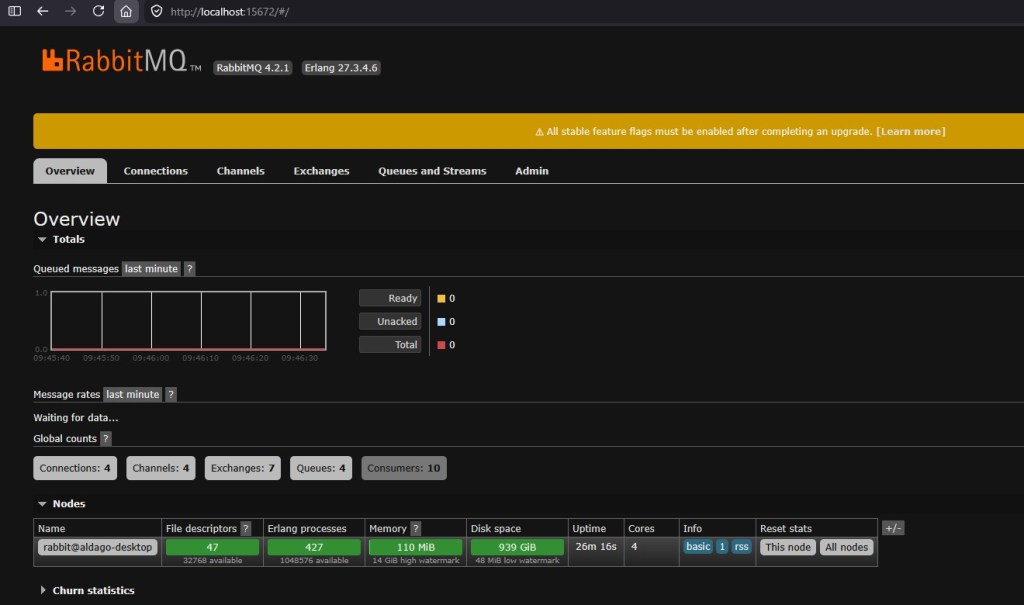
Task: Click the File descriptors help icon
Action: (246, 528)
